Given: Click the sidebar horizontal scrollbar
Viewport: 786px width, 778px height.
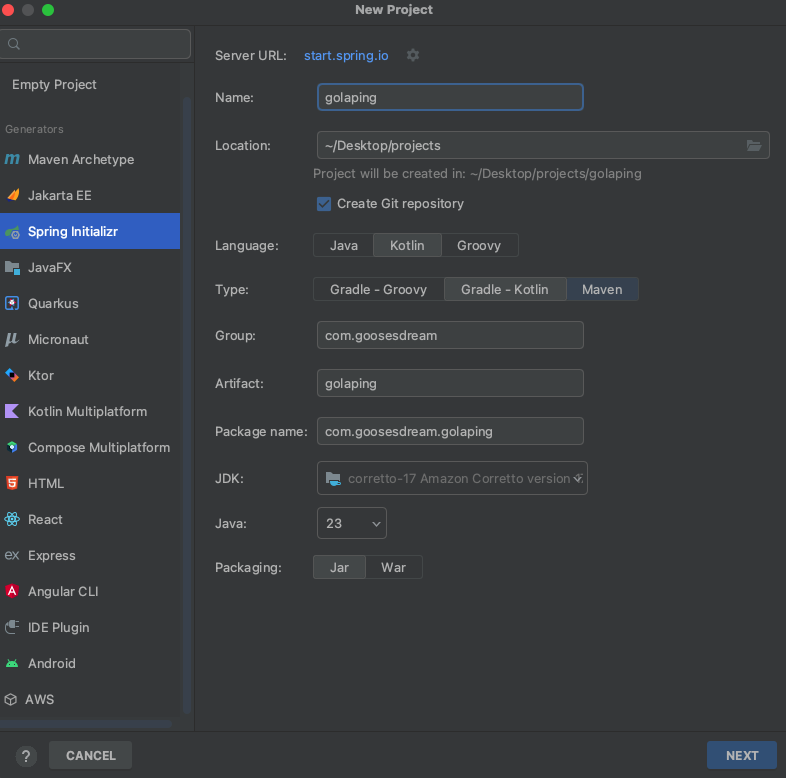Looking at the screenshot, I should (86, 724).
